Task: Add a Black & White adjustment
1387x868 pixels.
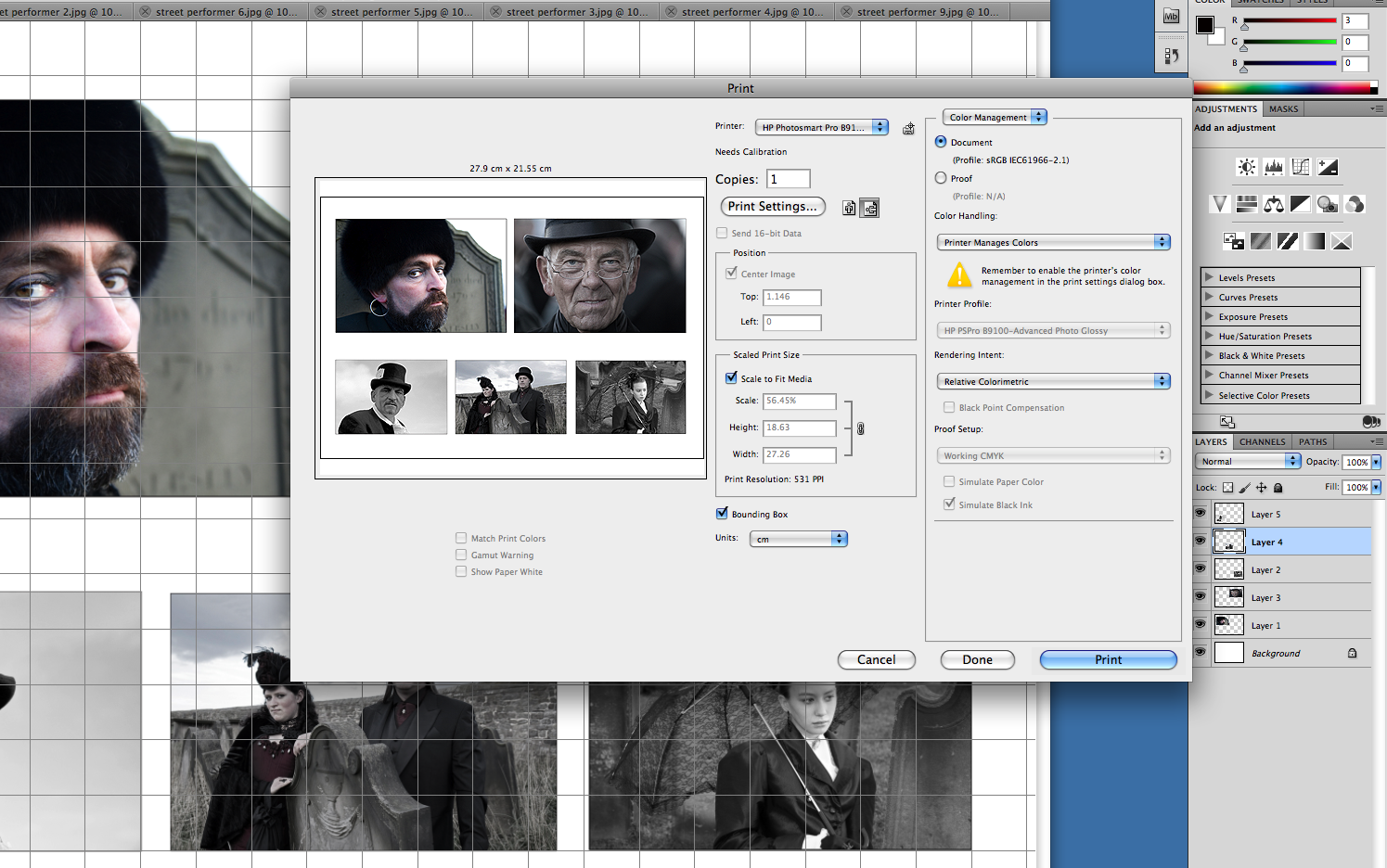Action: point(1301,204)
